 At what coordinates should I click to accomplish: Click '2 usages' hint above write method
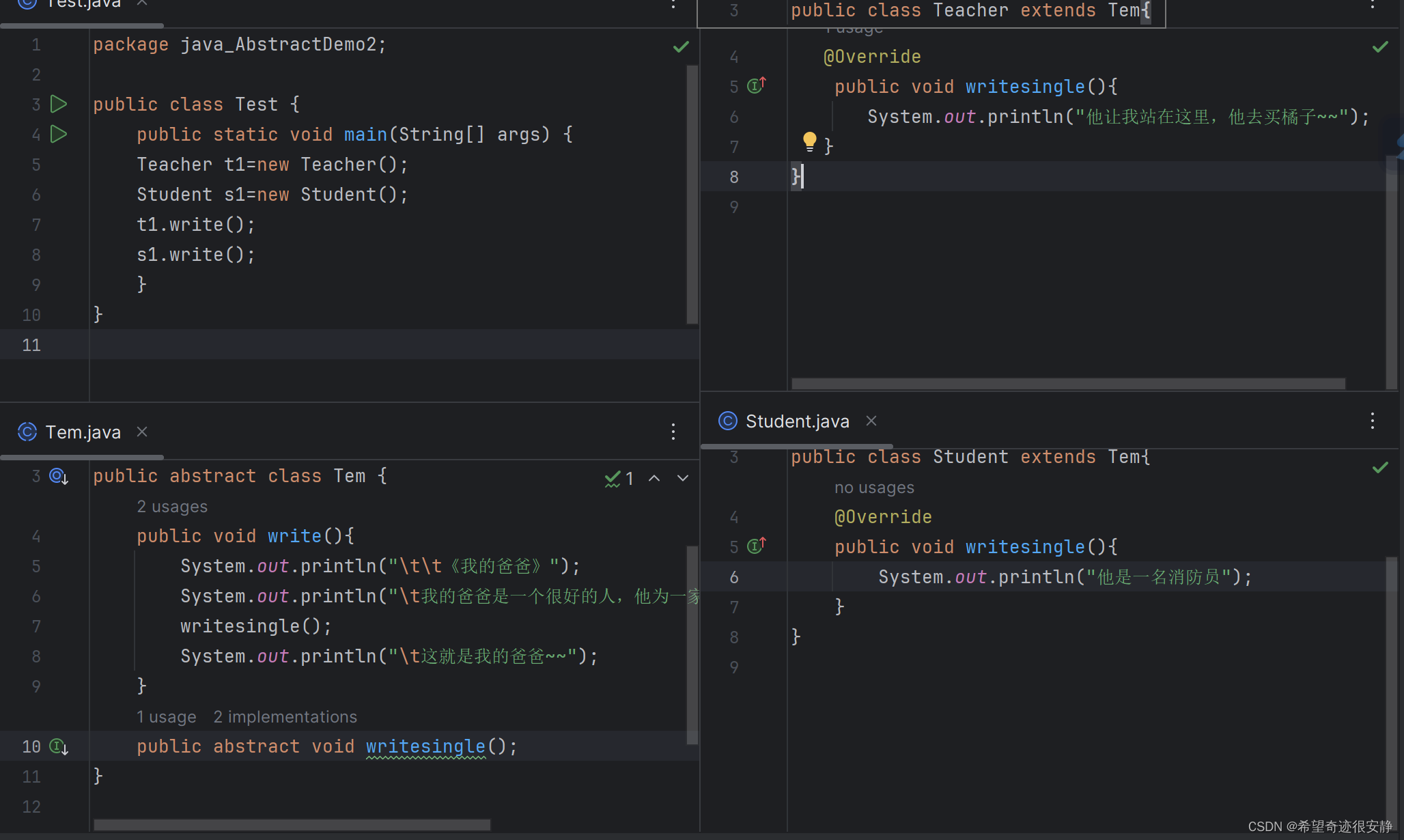pos(172,506)
